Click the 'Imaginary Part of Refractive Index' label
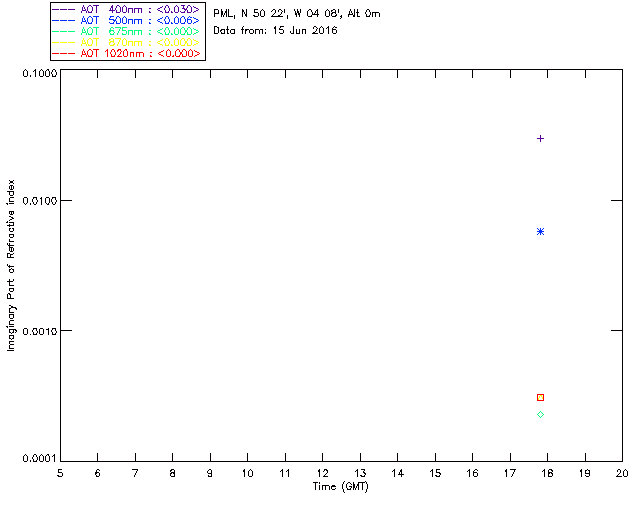 pos(11,265)
